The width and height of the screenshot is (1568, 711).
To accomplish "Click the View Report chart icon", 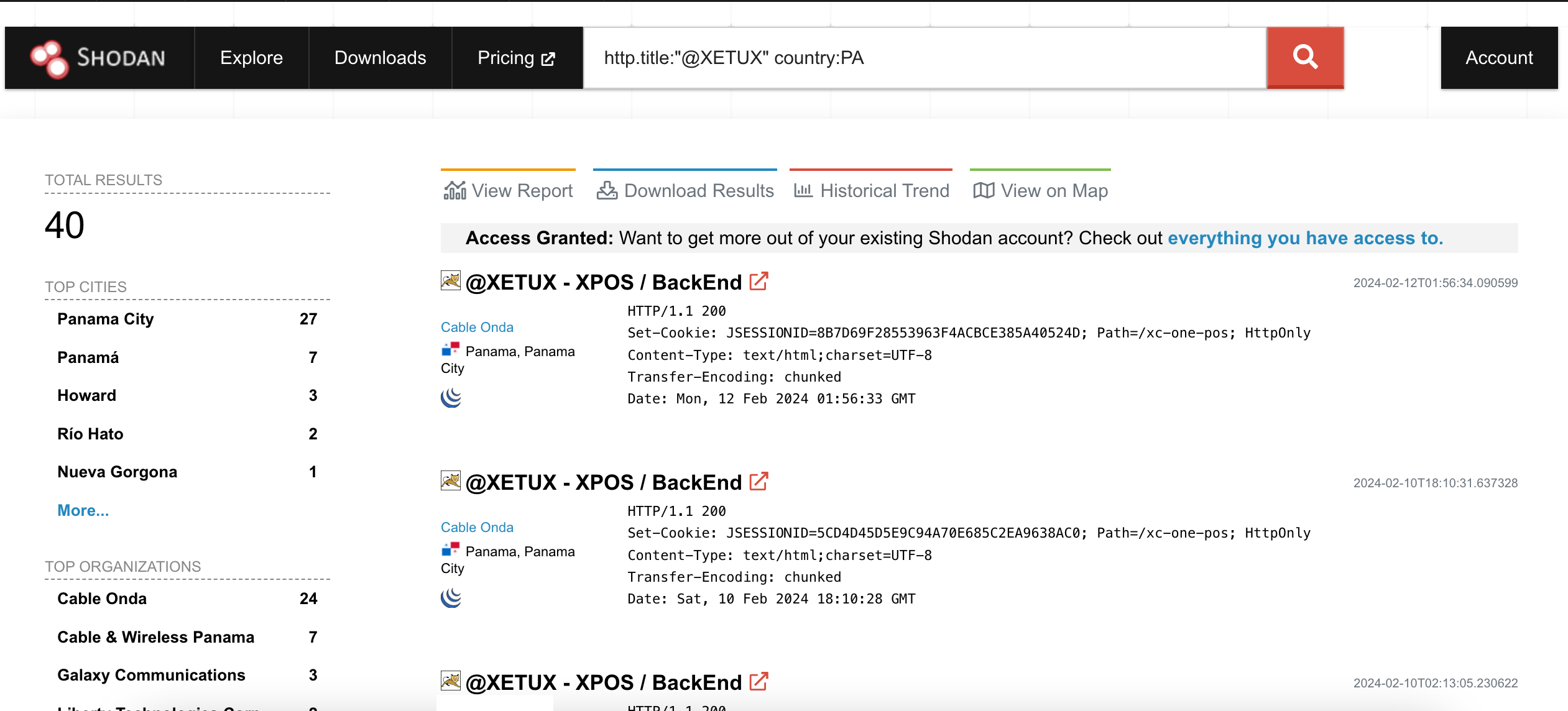I will (455, 190).
